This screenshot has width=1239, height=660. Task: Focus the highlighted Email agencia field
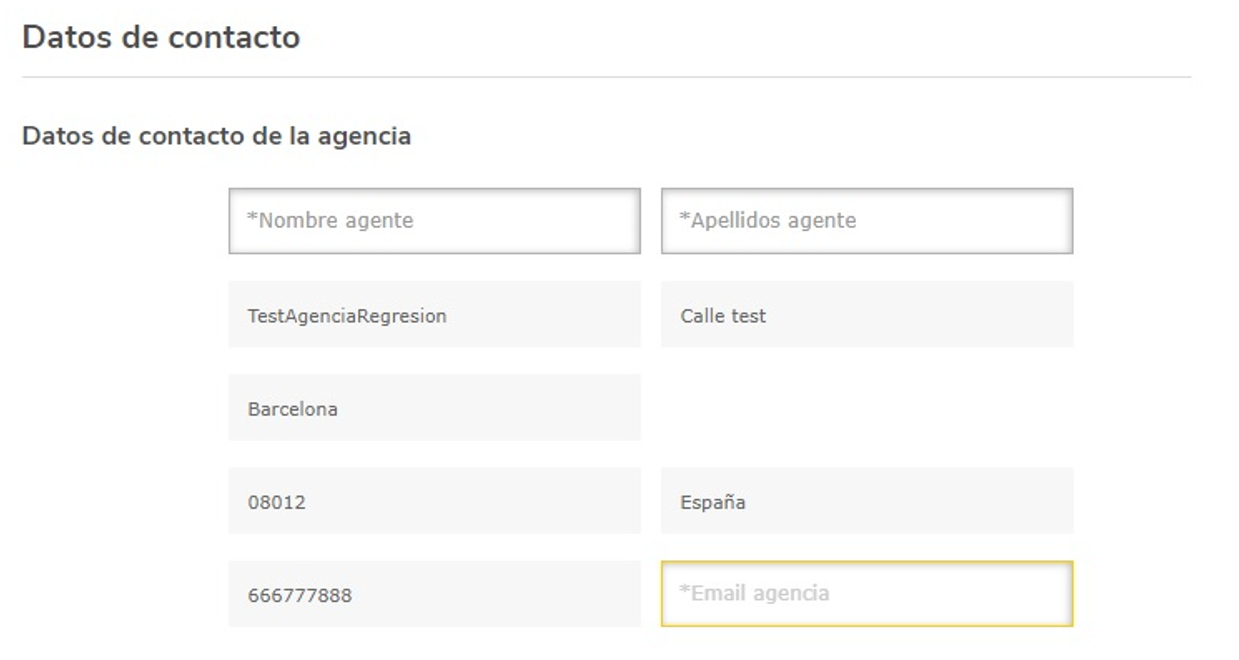(867, 594)
